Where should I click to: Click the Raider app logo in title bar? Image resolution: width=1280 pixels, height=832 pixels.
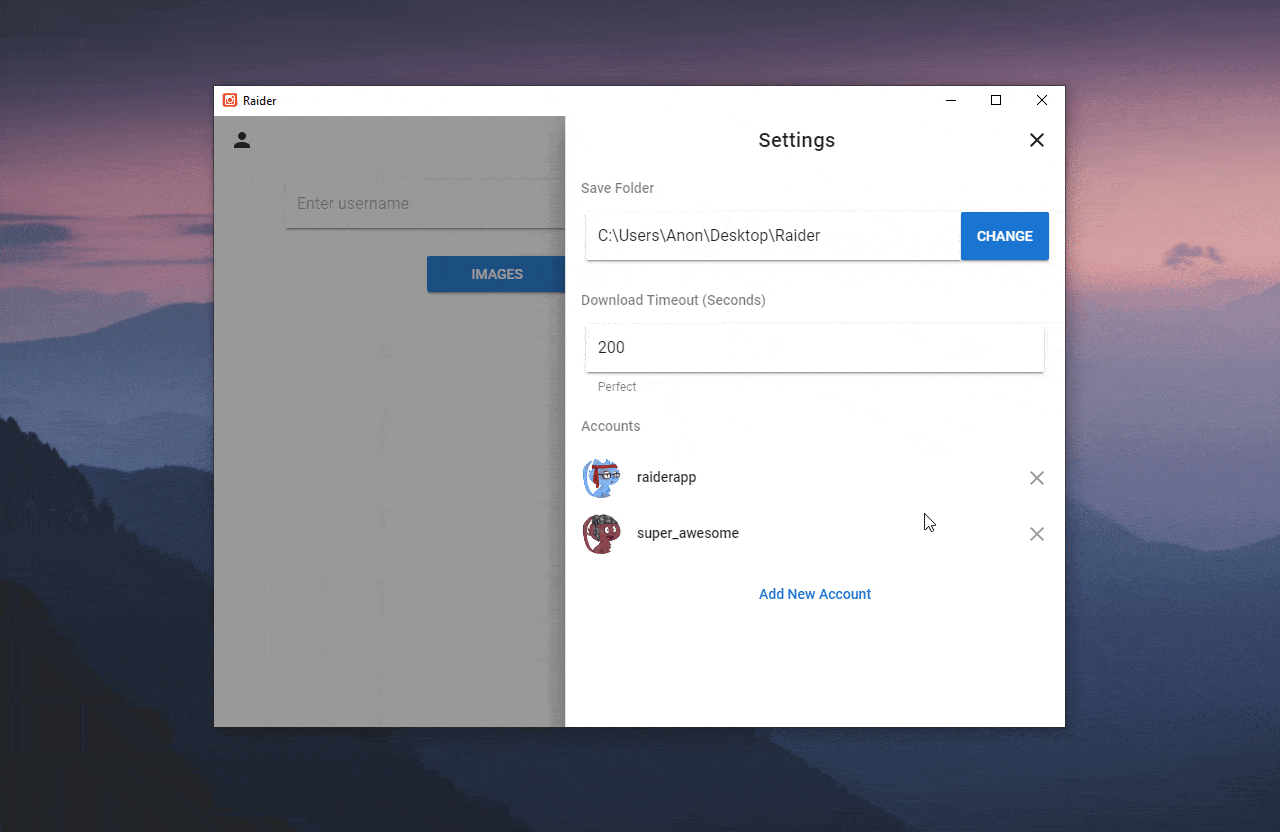(230, 100)
